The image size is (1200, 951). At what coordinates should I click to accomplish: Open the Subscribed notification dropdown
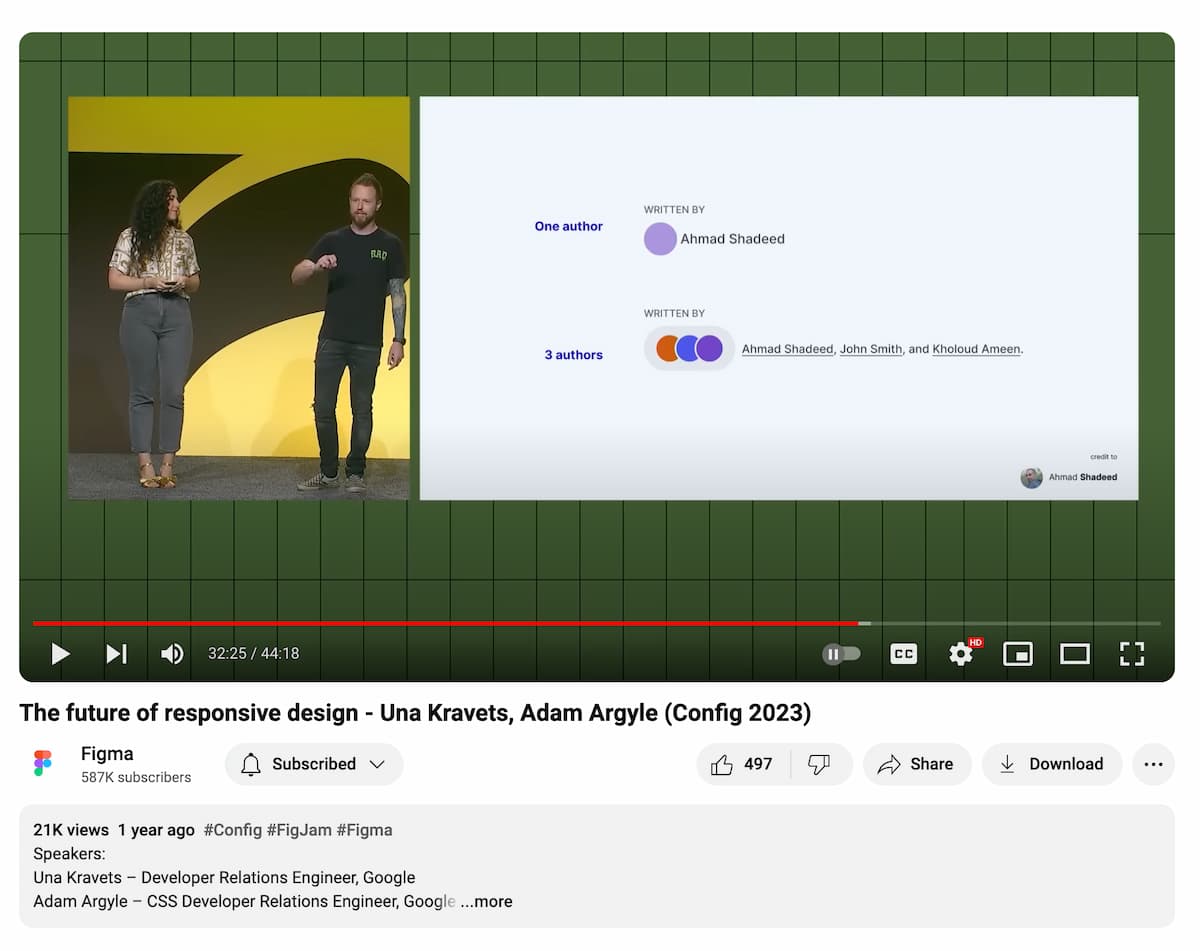tap(314, 764)
